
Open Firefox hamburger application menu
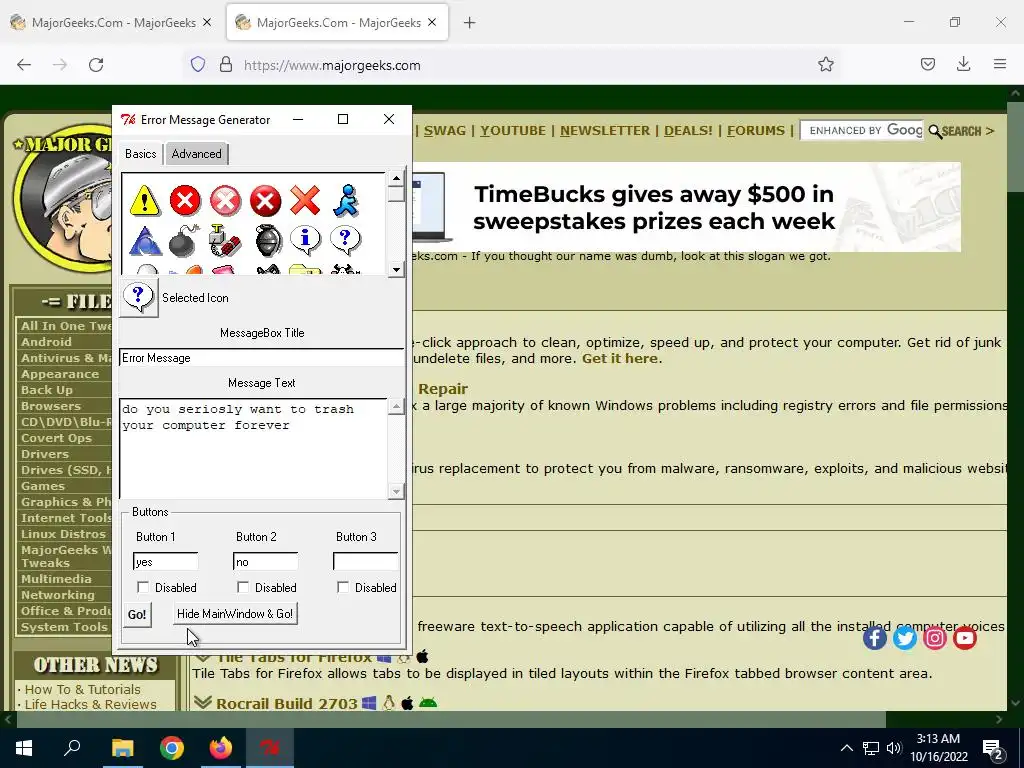[x=1000, y=65]
